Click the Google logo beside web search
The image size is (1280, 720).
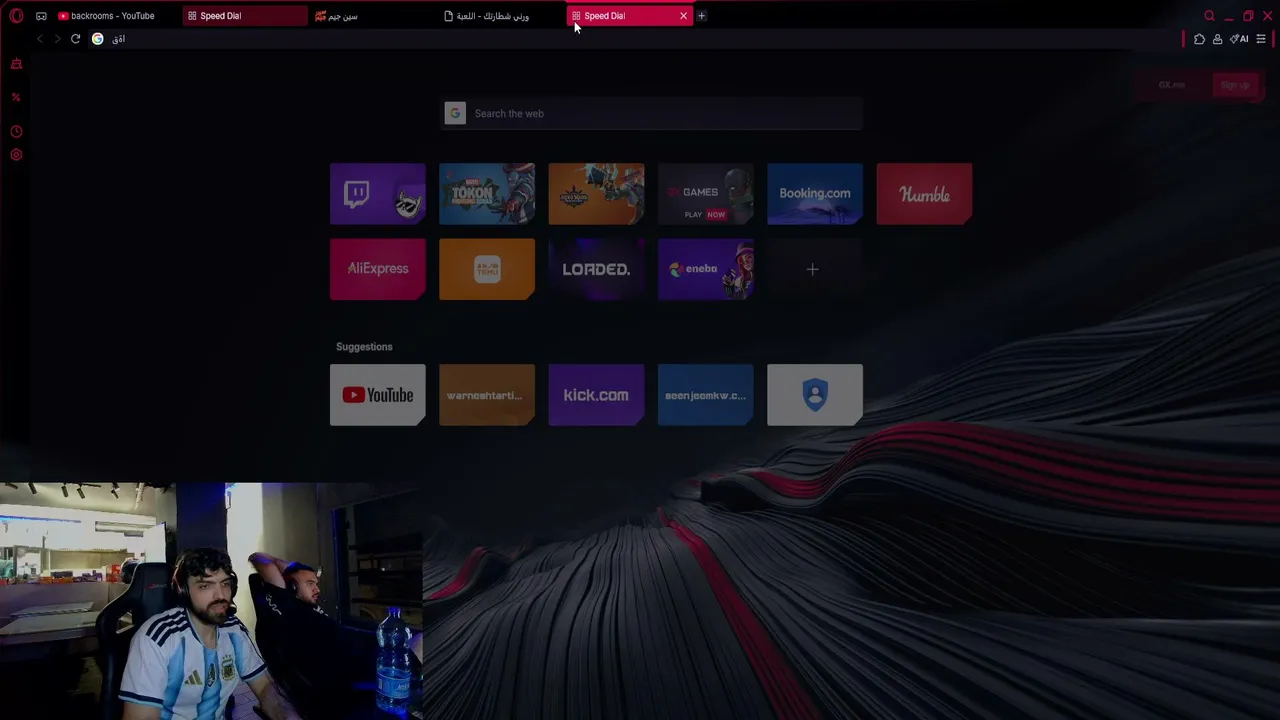click(x=455, y=113)
